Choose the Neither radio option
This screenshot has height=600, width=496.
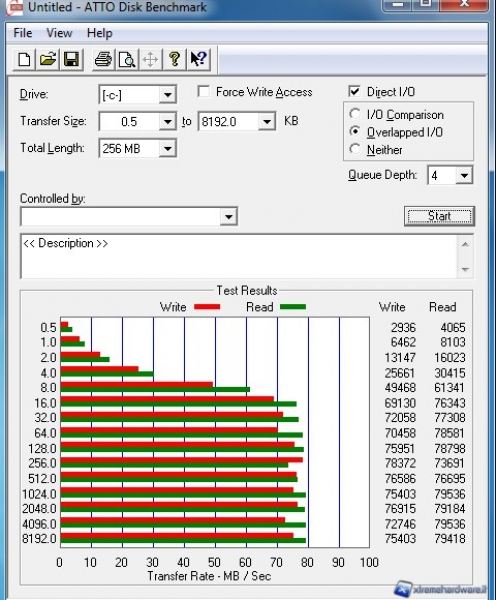point(355,148)
